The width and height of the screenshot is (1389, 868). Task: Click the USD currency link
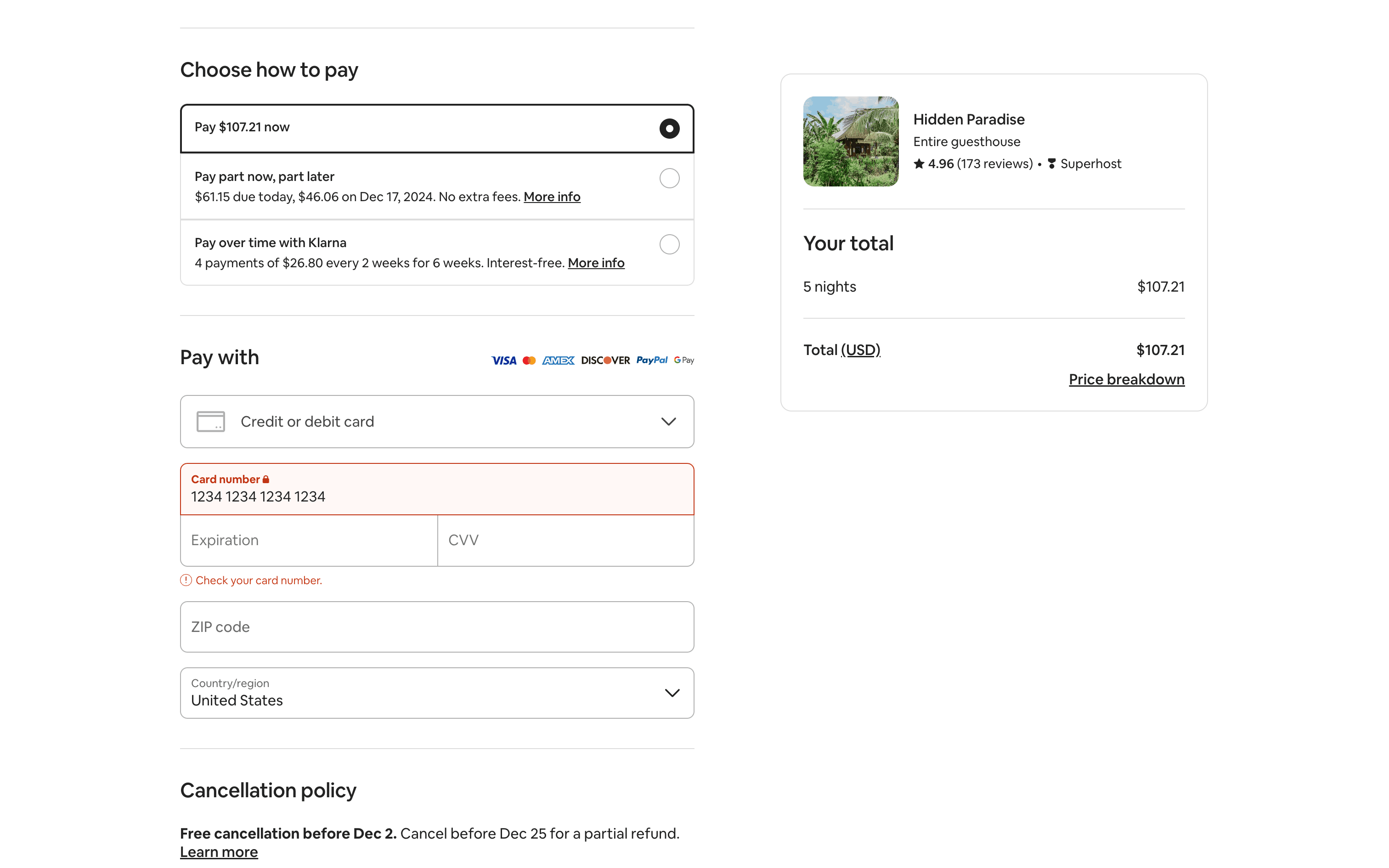pos(860,349)
